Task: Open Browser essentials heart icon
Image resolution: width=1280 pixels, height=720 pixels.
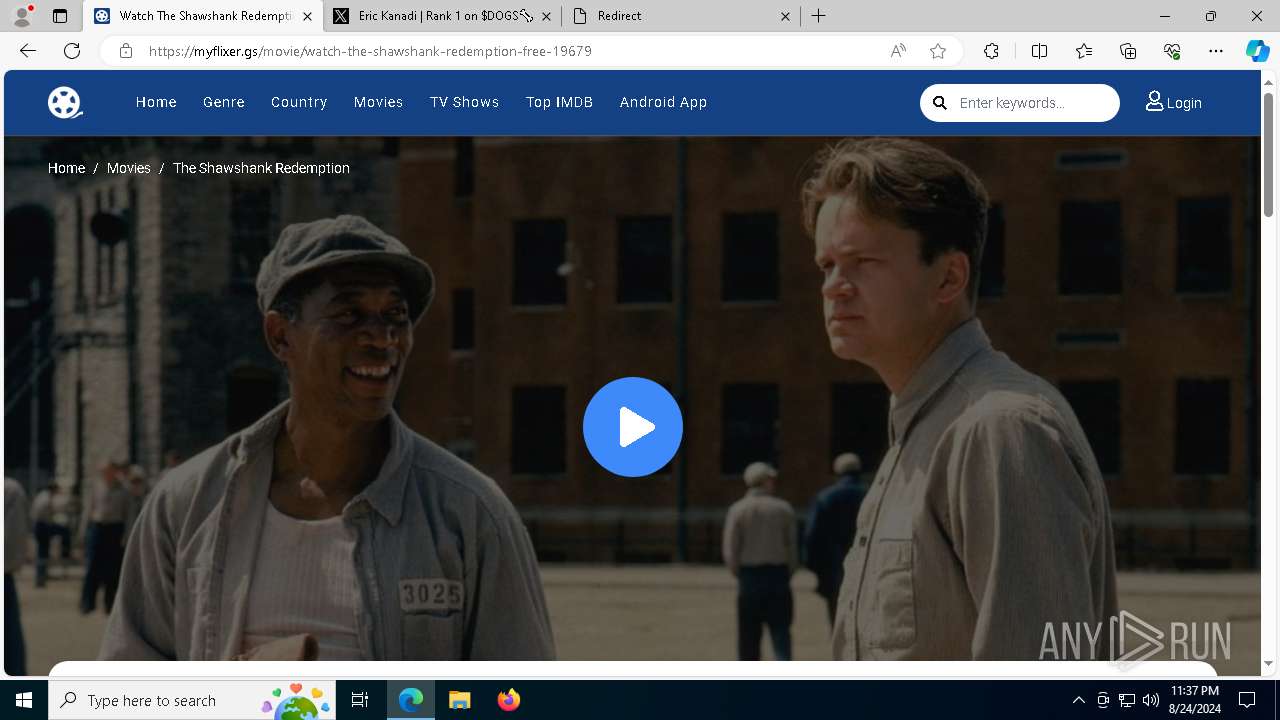Action: click(1172, 51)
